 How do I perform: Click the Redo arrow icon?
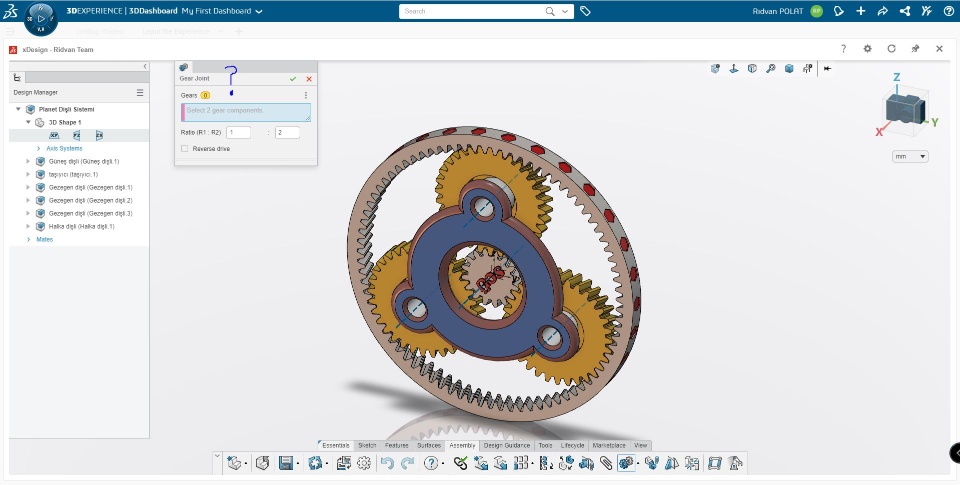(x=407, y=463)
